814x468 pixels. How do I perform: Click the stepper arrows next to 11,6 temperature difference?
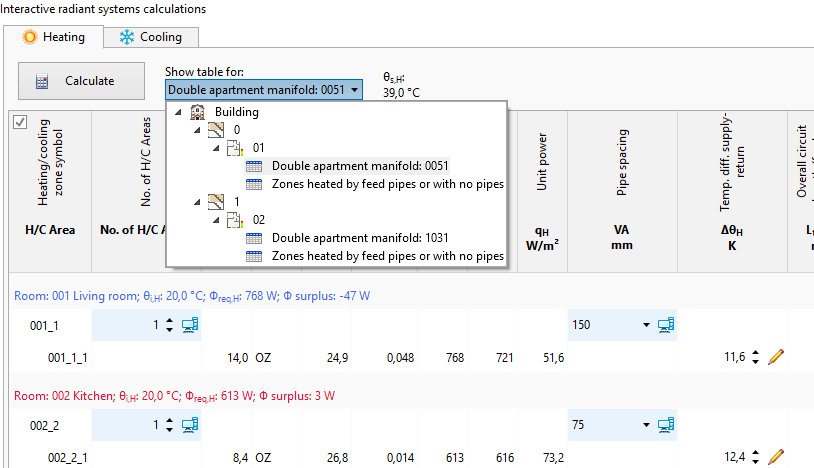755,356
